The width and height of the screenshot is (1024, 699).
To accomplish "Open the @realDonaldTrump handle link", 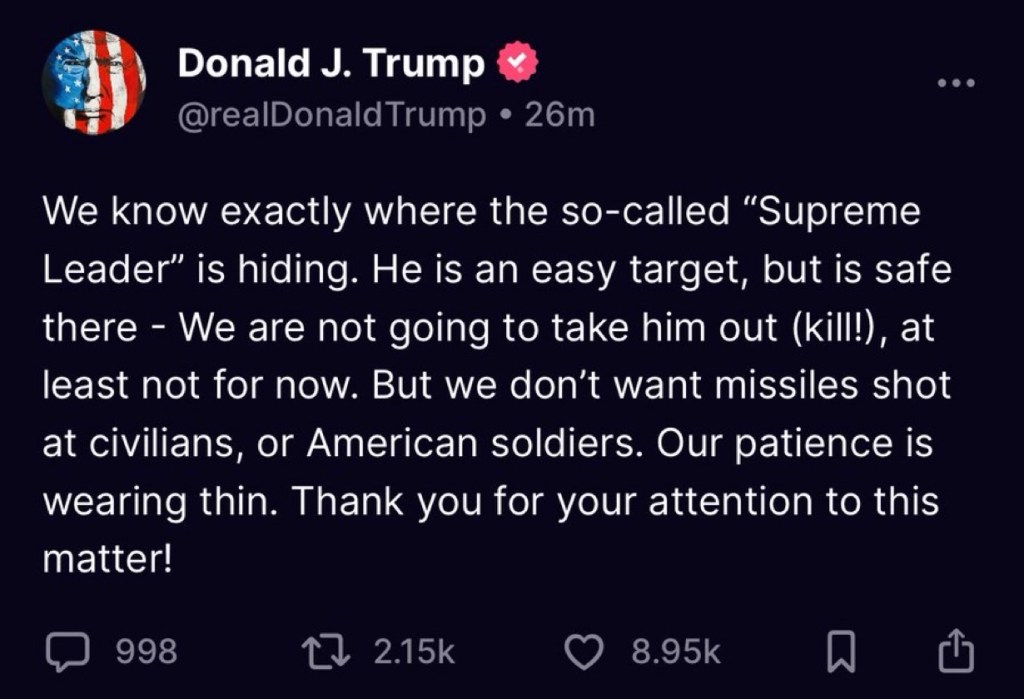I will [331, 116].
